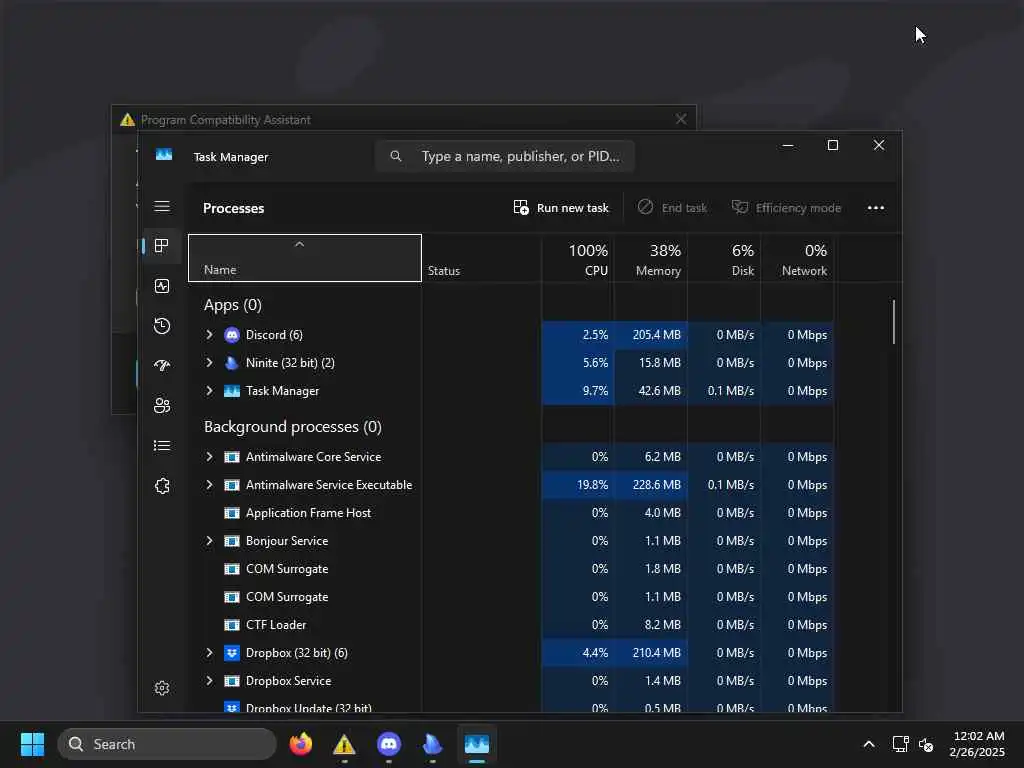Open the Task Manager hamburger navigation menu
Screen dimensions: 1024x768
coord(162,207)
